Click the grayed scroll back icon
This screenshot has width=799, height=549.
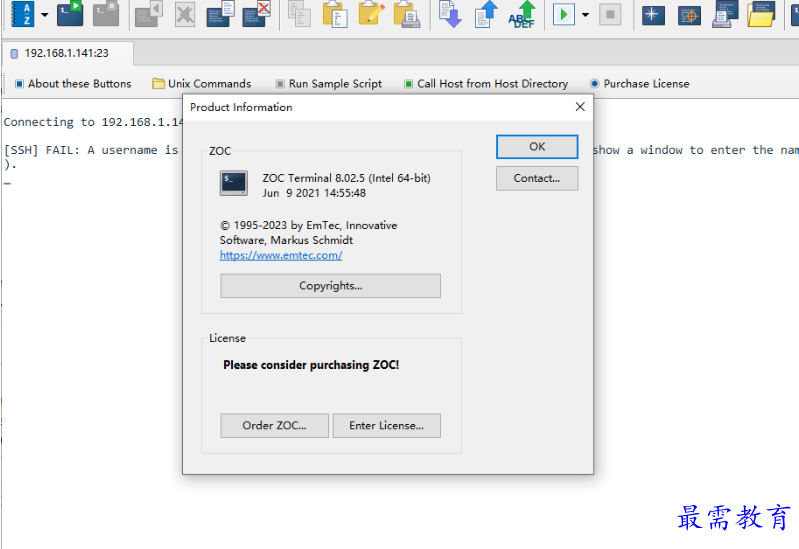[149, 14]
